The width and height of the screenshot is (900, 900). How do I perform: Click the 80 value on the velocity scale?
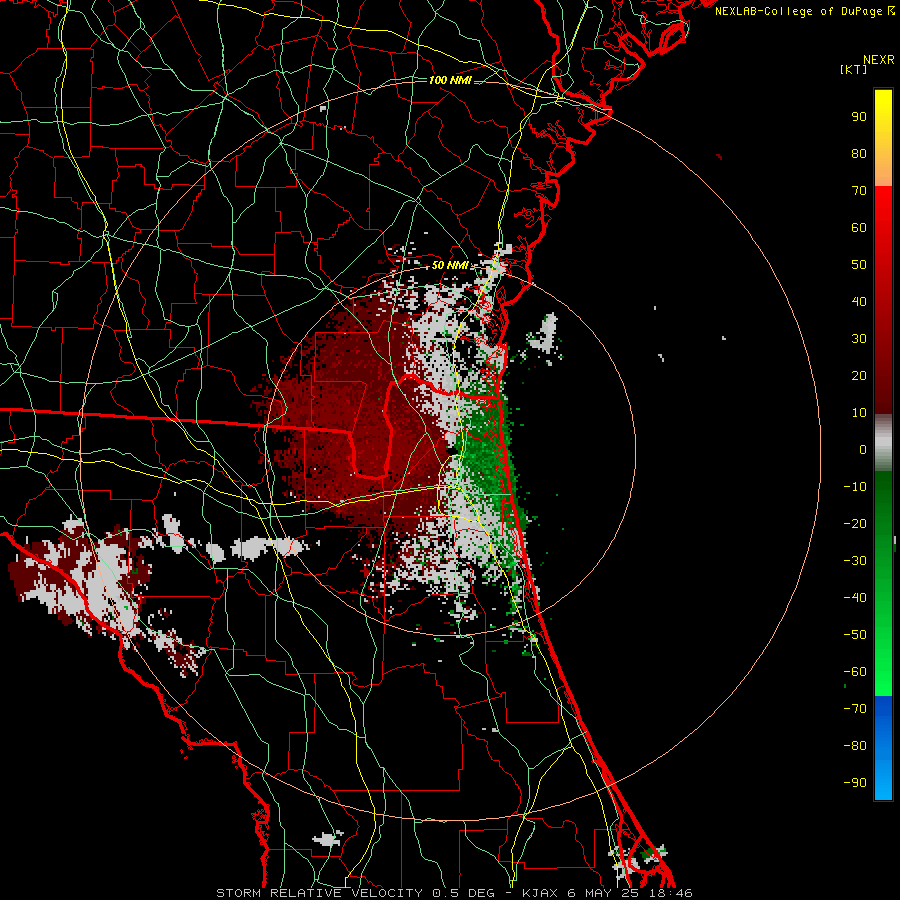click(x=859, y=154)
